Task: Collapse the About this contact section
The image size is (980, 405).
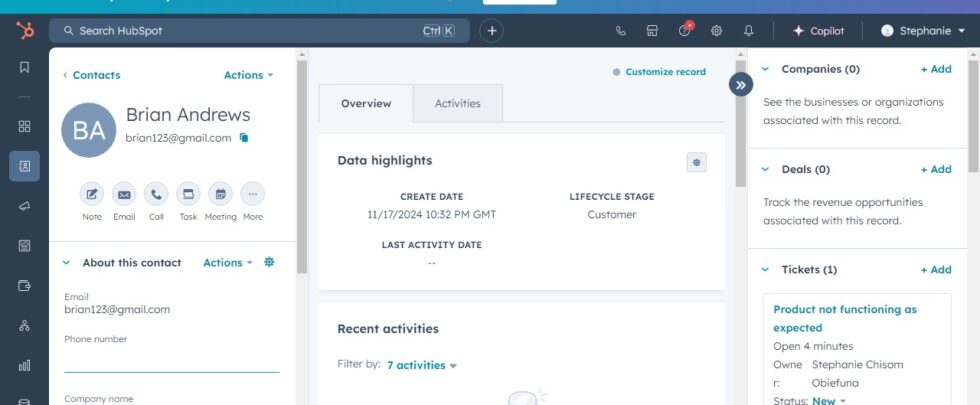Action: pyautogui.click(x=67, y=263)
